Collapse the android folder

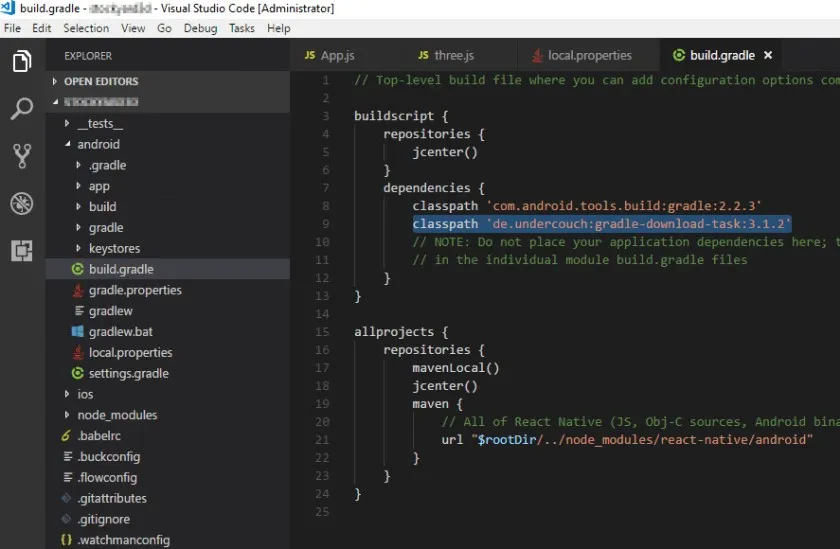pyautogui.click(x=68, y=144)
